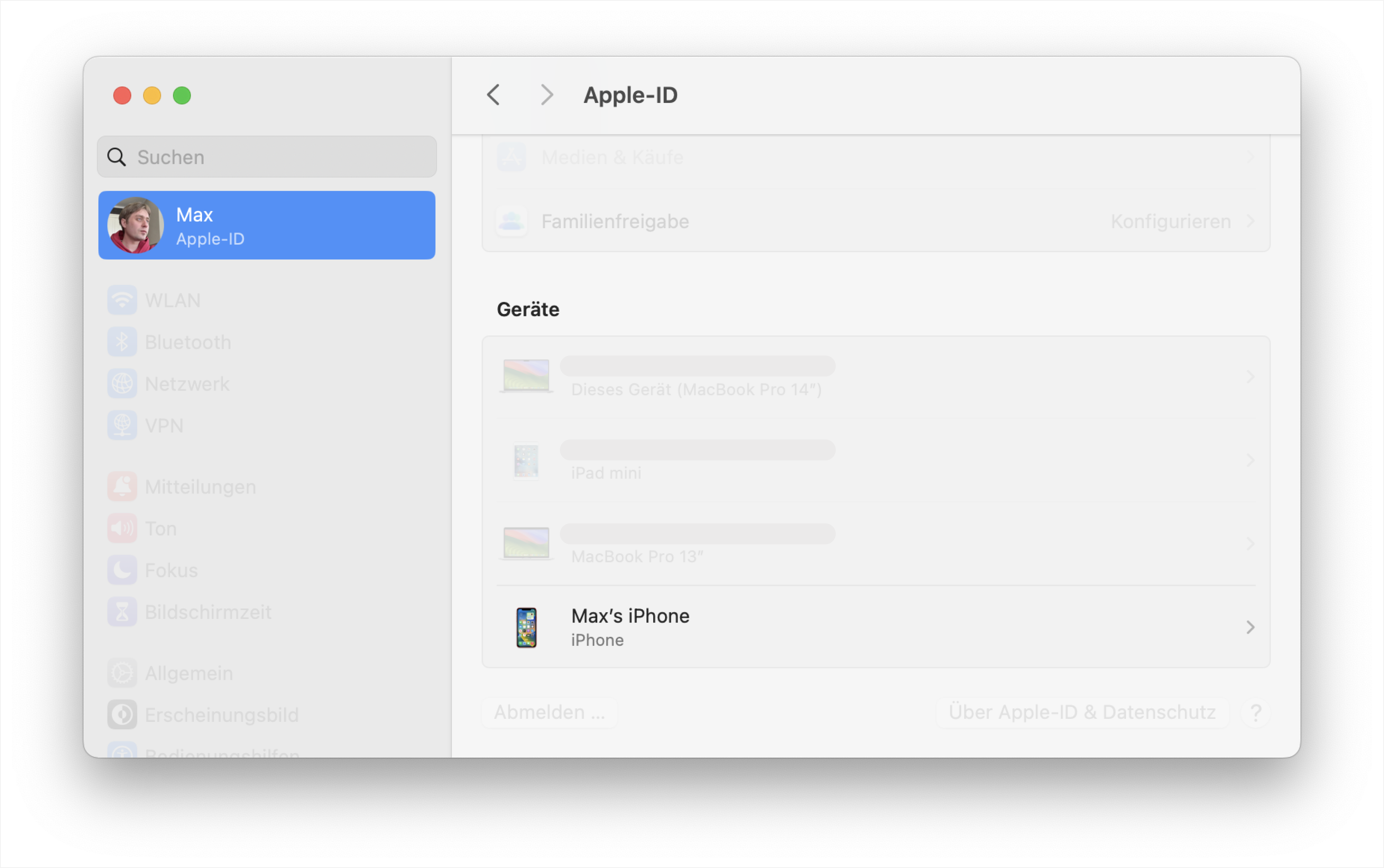Click the "Dieses Gerät (MacBook Pro 14")" text
1384x868 pixels.
pyautogui.click(x=696, y=390)
